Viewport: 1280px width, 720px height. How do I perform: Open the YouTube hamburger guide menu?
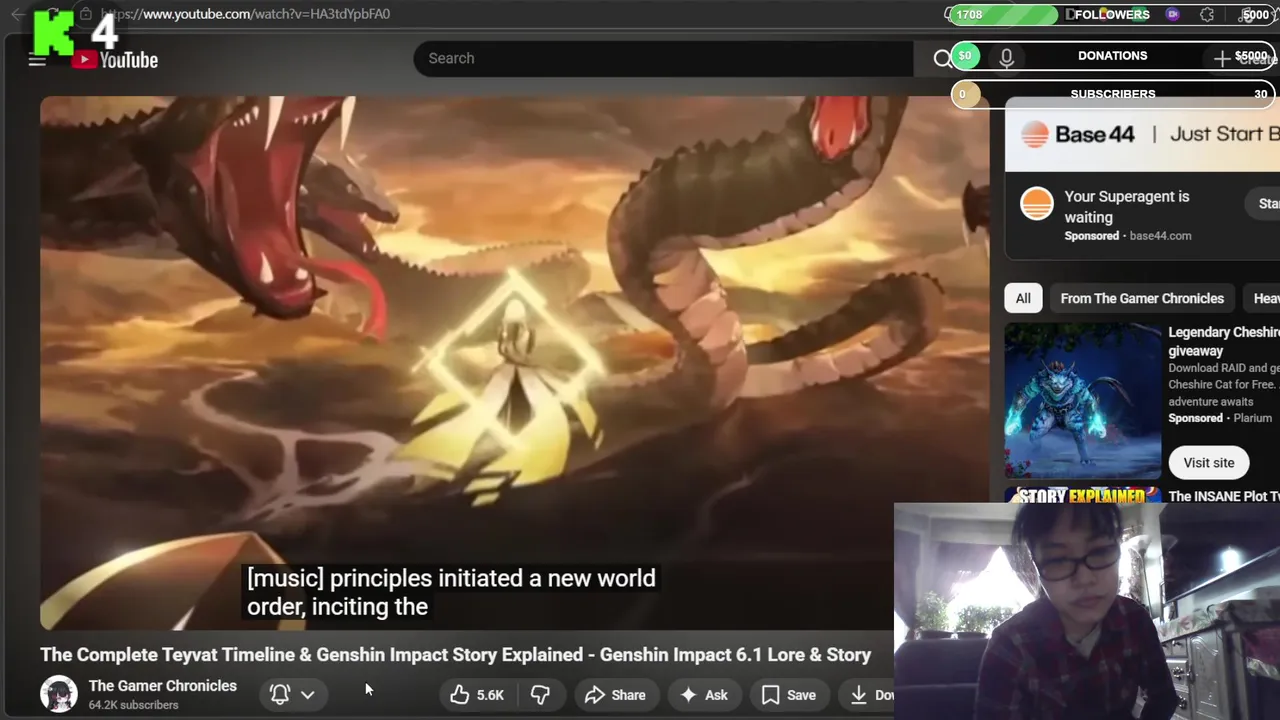37,61
